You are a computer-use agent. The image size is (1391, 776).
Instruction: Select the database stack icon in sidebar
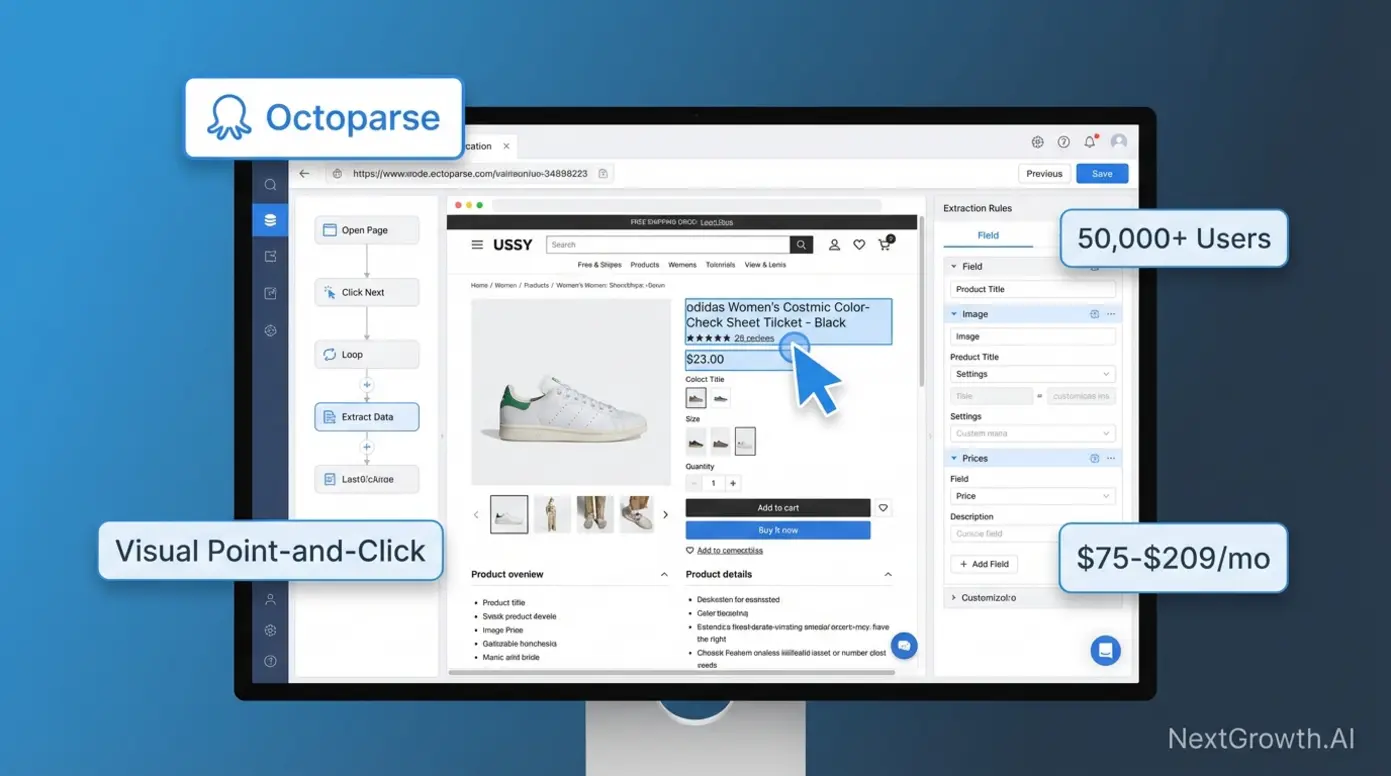tap(270, 220)
